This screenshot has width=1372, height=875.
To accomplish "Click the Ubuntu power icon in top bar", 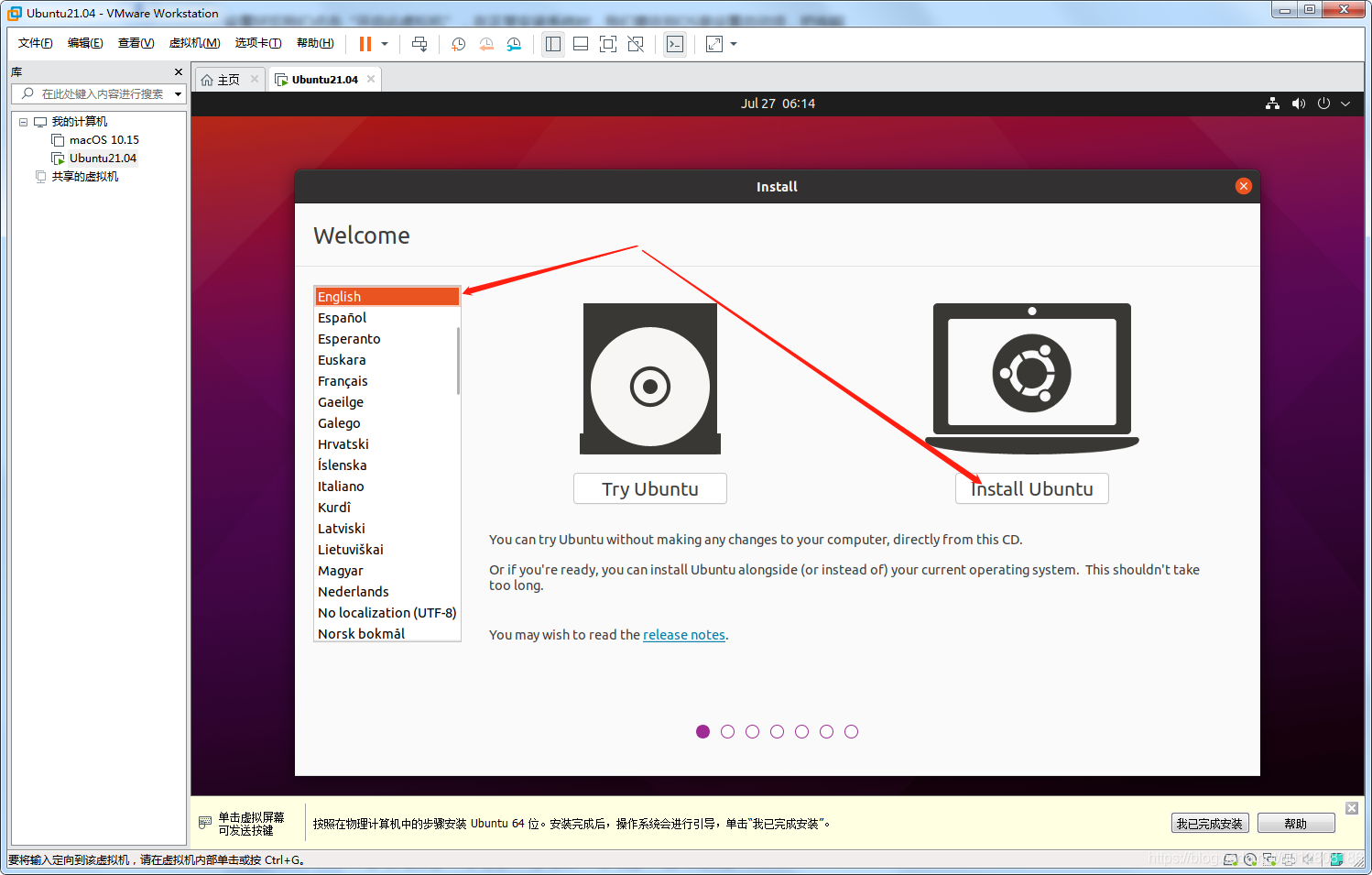I will (1323, 104).
